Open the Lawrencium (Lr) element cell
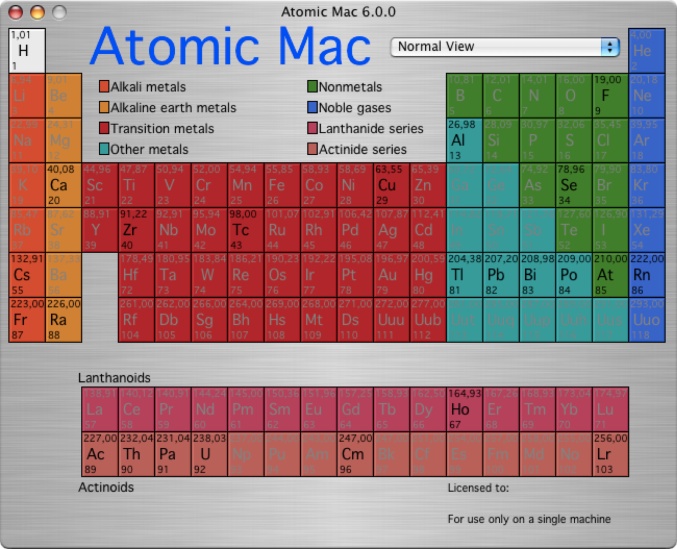Image resolution: width=677 pixels, height=549 pixels. 610,454
